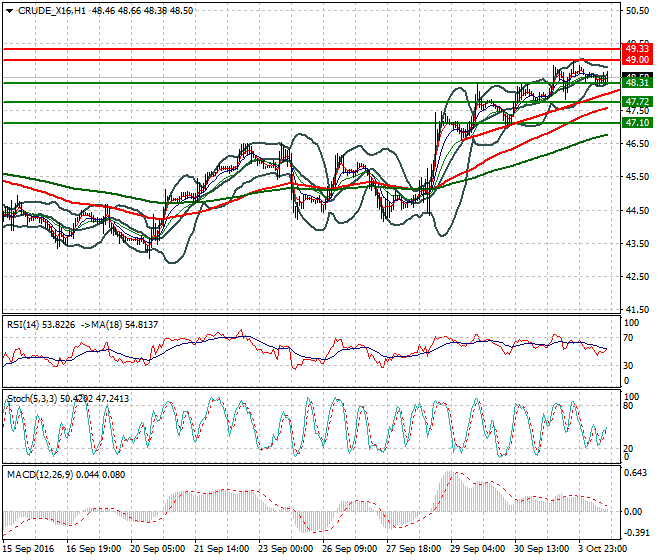Click the 47.10 support price label
The image size is (660, 560).
pos(637,123)
